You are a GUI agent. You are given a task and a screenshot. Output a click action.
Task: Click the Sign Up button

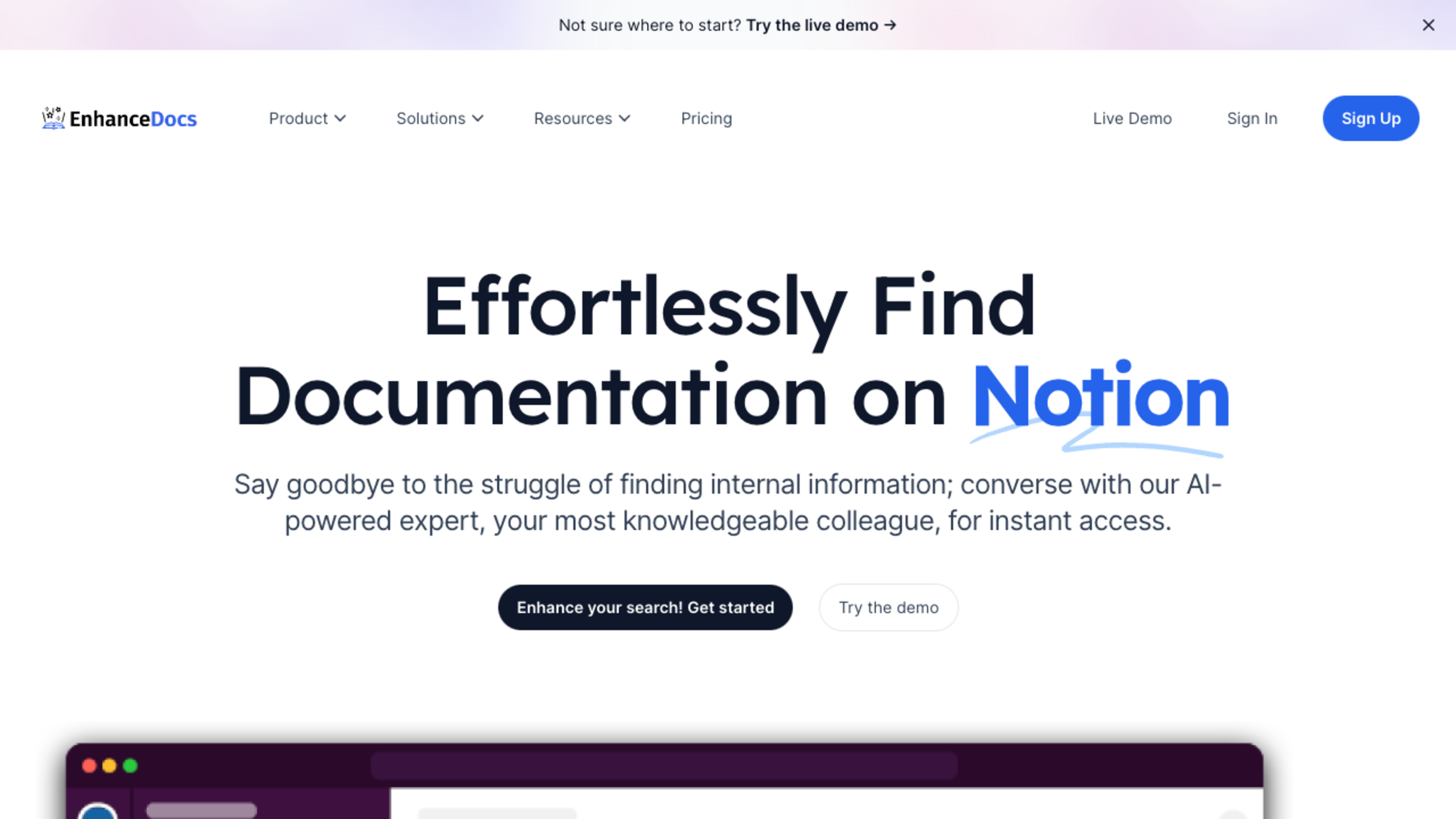[1371, 118]
